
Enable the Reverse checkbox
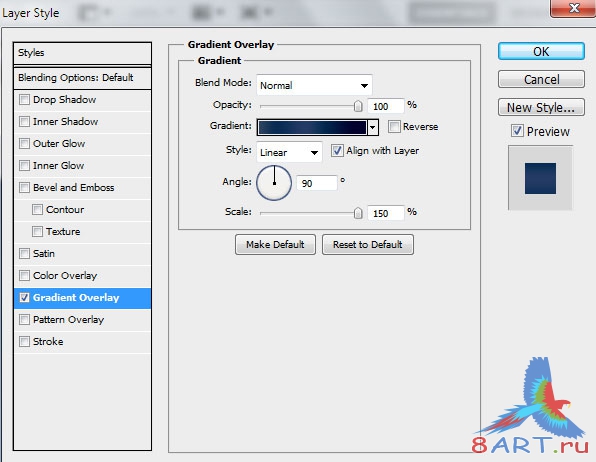tap(394, 127)
